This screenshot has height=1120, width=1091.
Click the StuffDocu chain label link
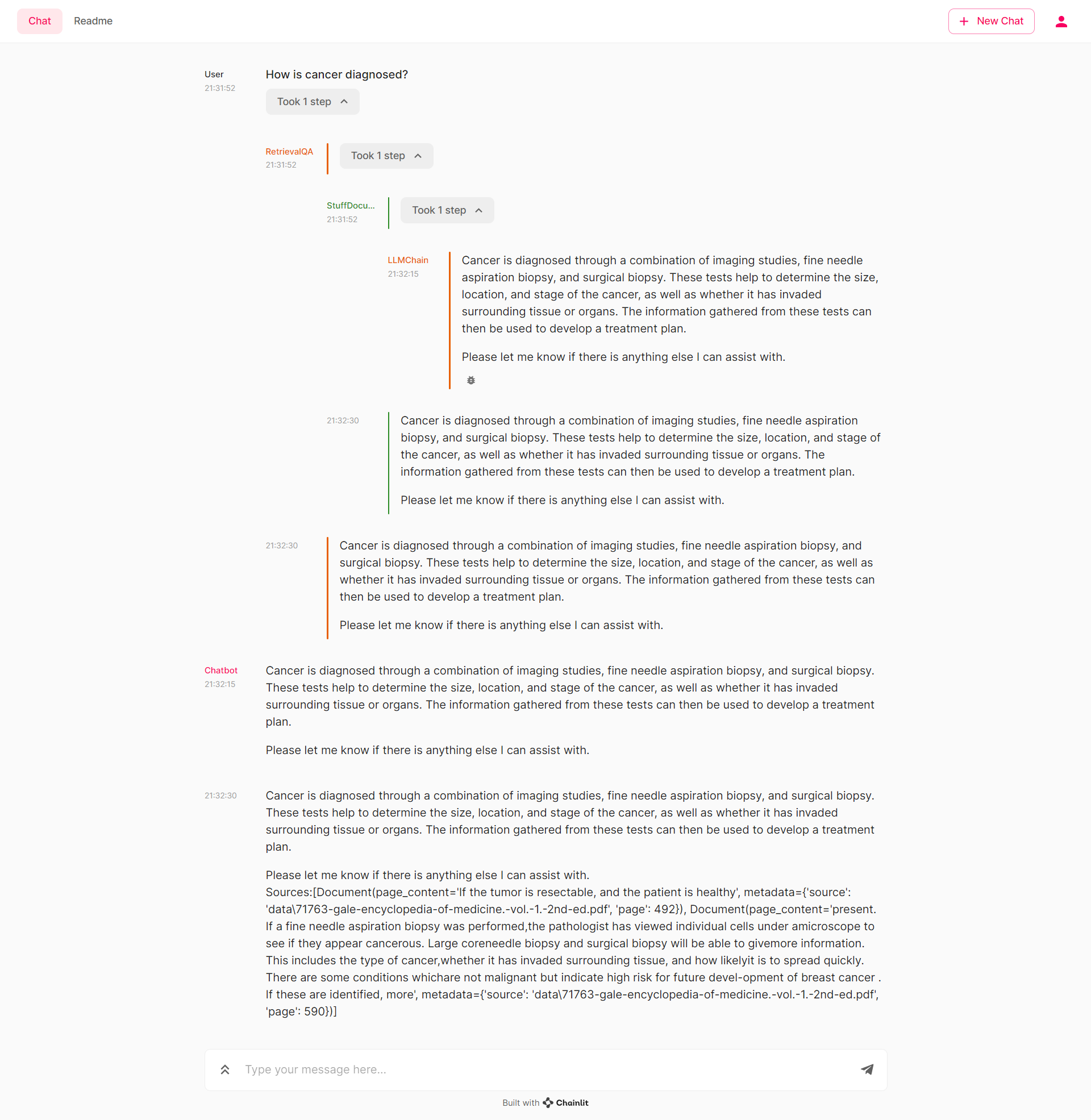point(350,205)
